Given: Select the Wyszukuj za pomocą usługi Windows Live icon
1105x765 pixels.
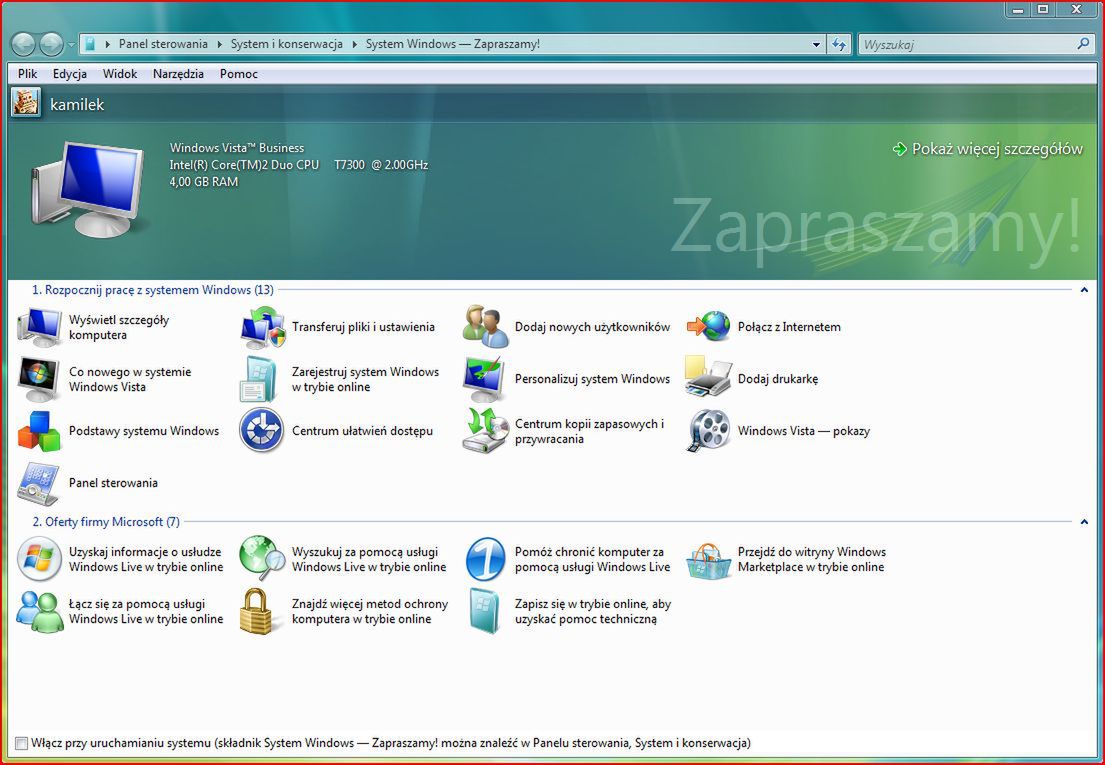Looking at the screenshot, I should tap(262, 559).
